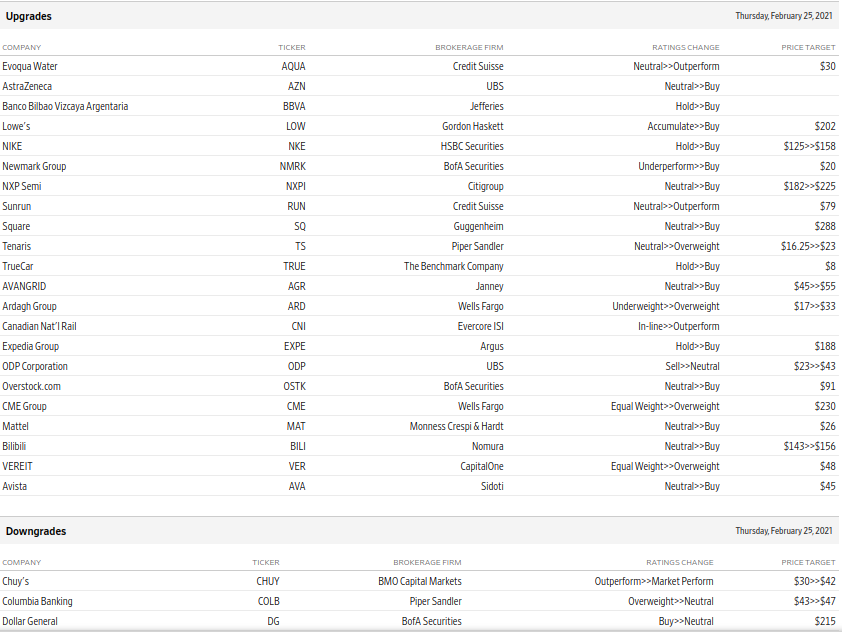Click the $202 price target for Lowe's
Image resolution: width=842 pixels, height=632 pixels.
pyautogui.click(x=825, y=126)
